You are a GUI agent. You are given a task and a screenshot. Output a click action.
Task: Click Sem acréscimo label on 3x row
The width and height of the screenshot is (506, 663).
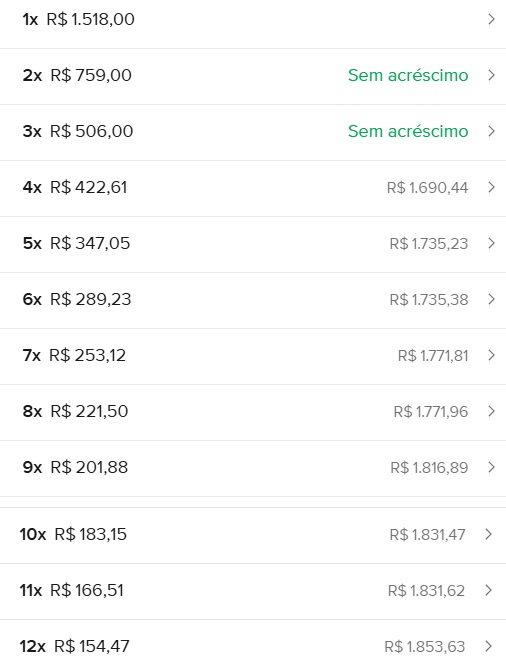[x=408, y=131]
